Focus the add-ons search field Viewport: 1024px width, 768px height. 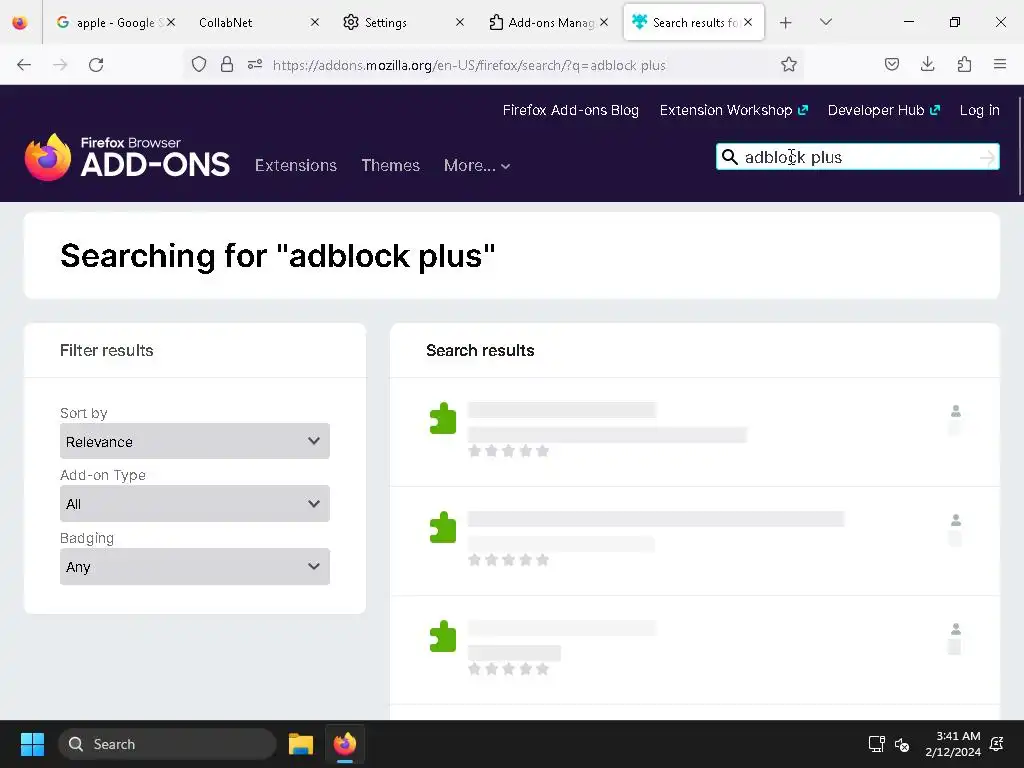point(859,157)
